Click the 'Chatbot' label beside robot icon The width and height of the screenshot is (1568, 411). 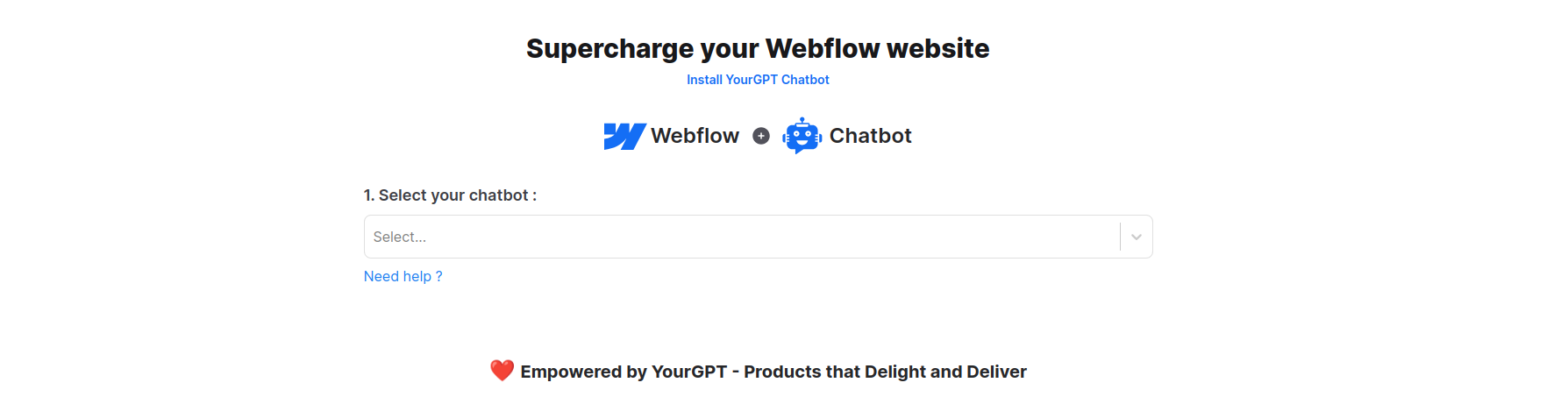870,136
